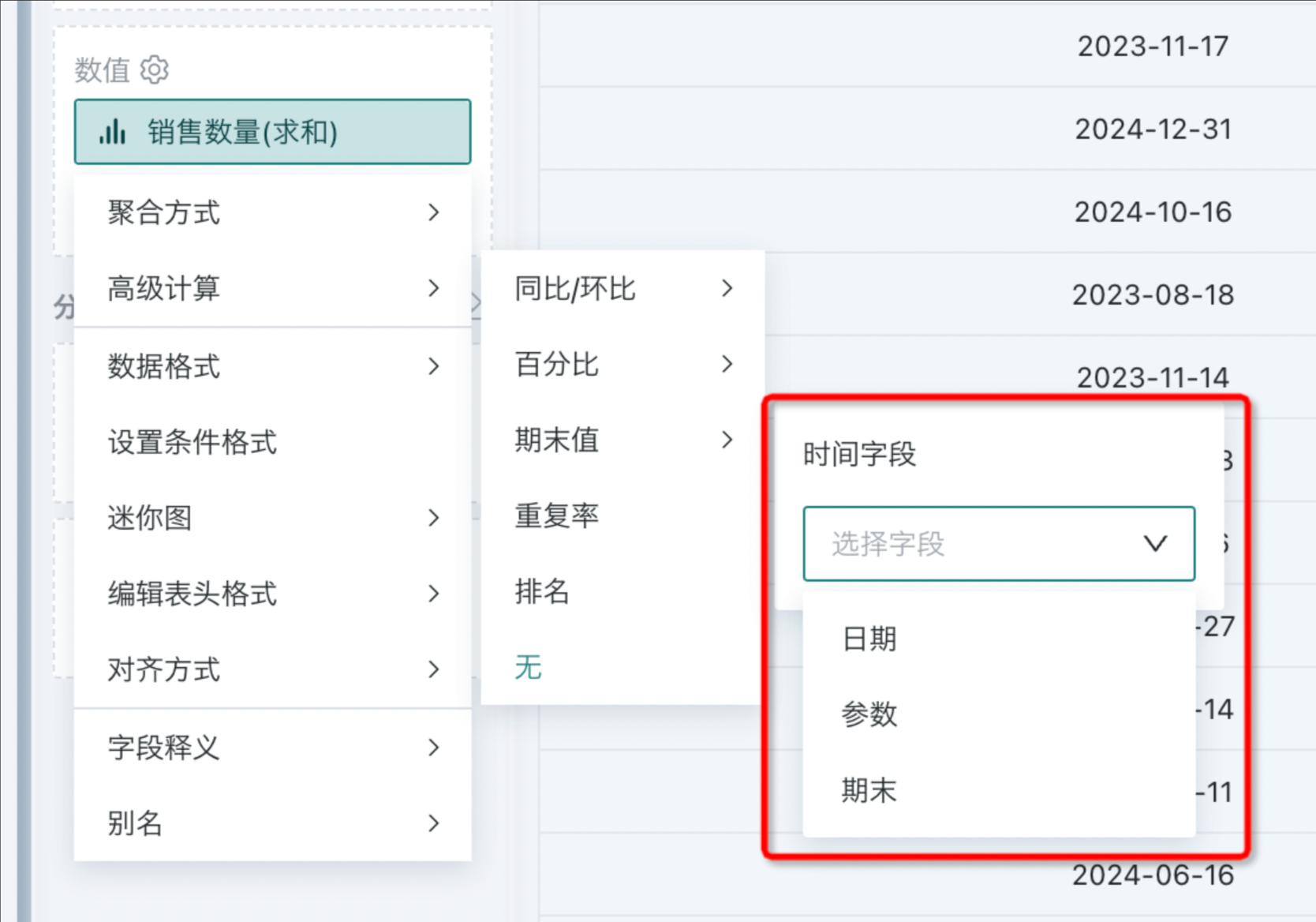The height and width of the screenshot is (922, 1316).
Task: Click the arrow of the 选择字段 combo box
Action: point(1156,544)
